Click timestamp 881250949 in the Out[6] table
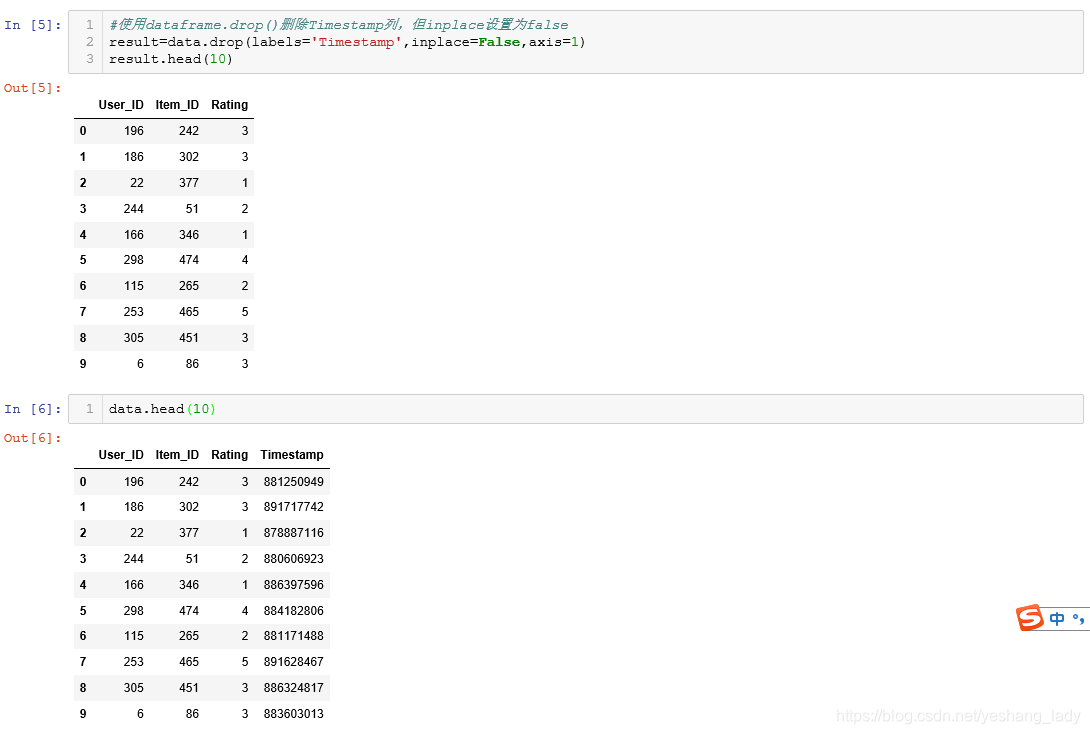 click(x=293, y=481)
